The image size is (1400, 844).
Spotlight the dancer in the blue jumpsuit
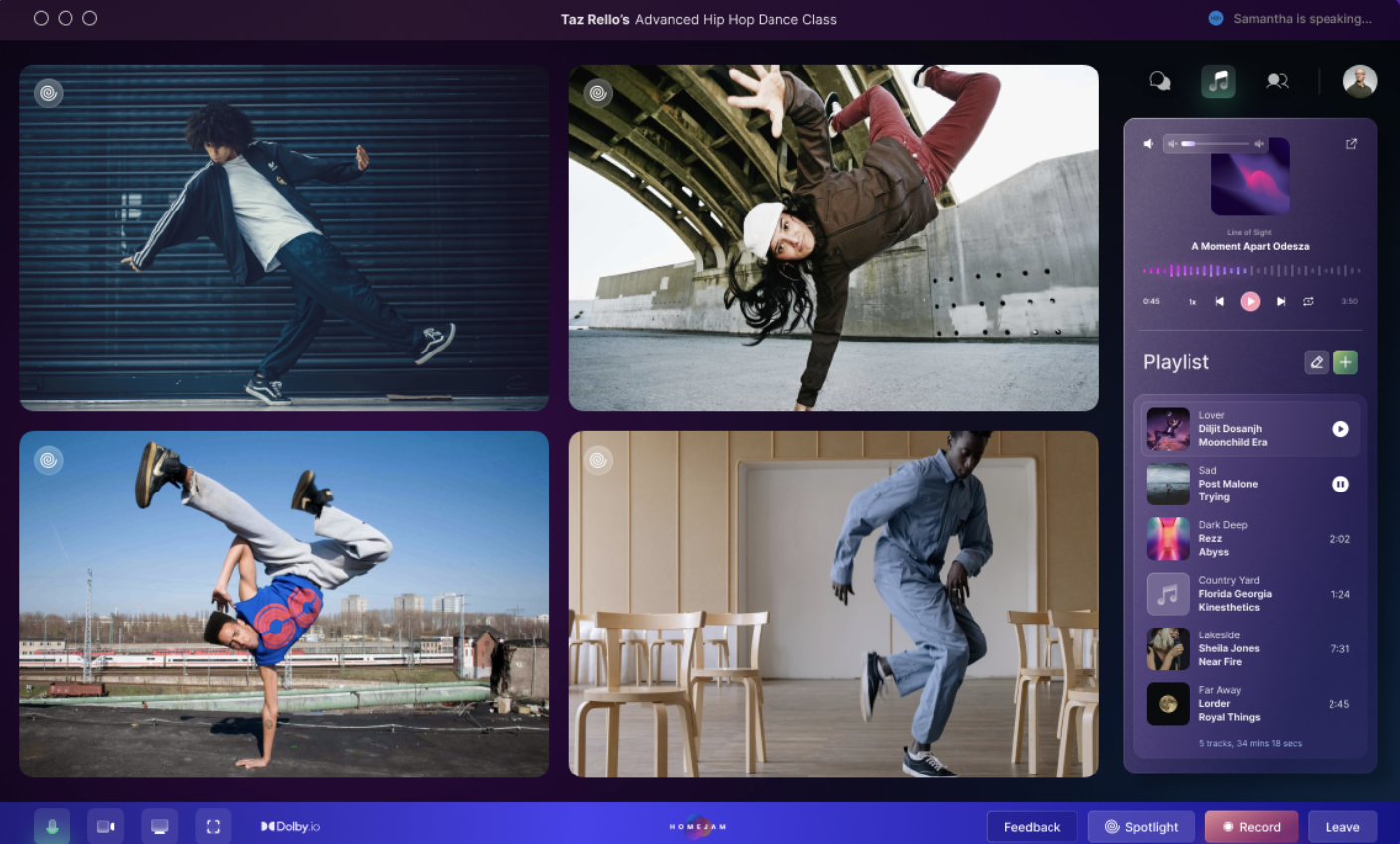click(598, 460)
